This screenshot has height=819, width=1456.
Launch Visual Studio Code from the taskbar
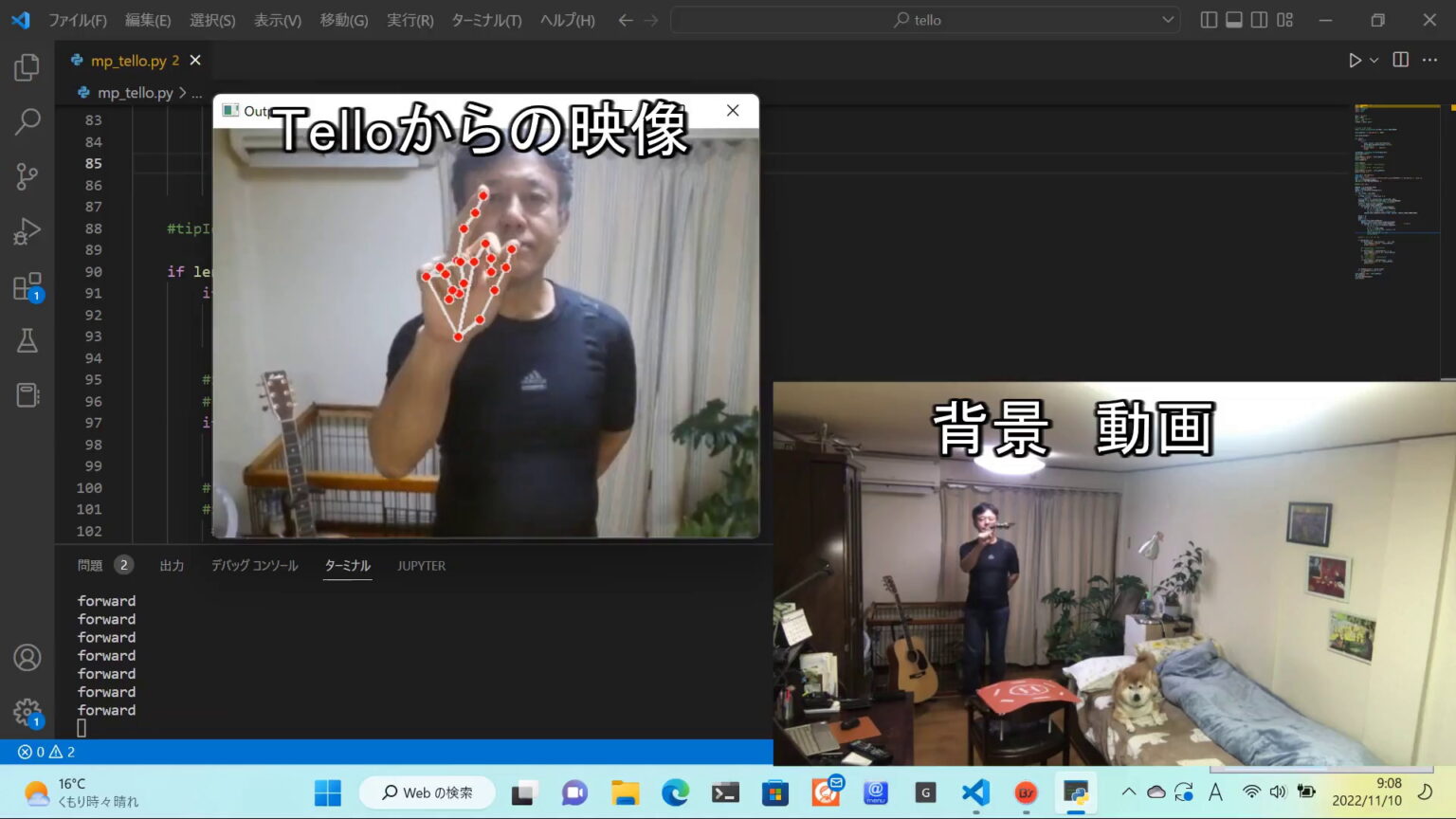pyautogui.click(x=975, y=792)
